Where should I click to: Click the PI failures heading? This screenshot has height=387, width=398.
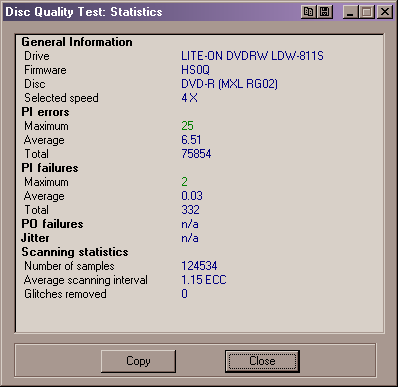click(50, 168)
